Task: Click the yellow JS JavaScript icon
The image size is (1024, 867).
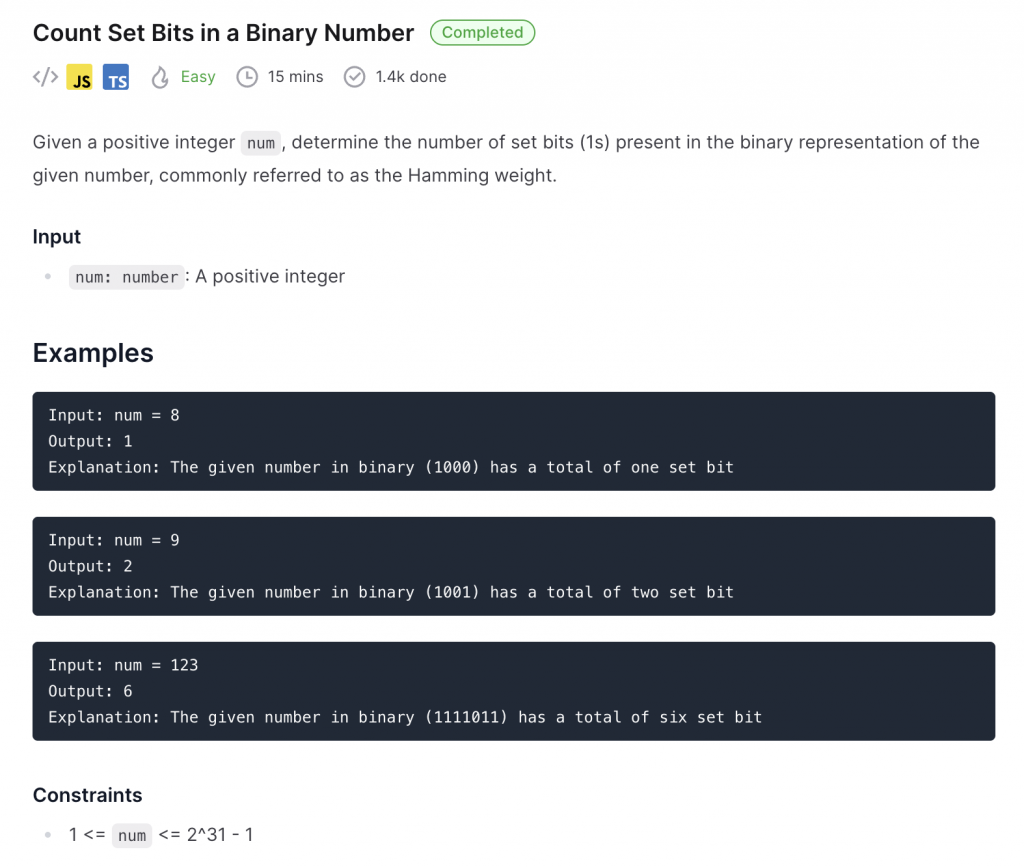Action: [x=80, y=77]
